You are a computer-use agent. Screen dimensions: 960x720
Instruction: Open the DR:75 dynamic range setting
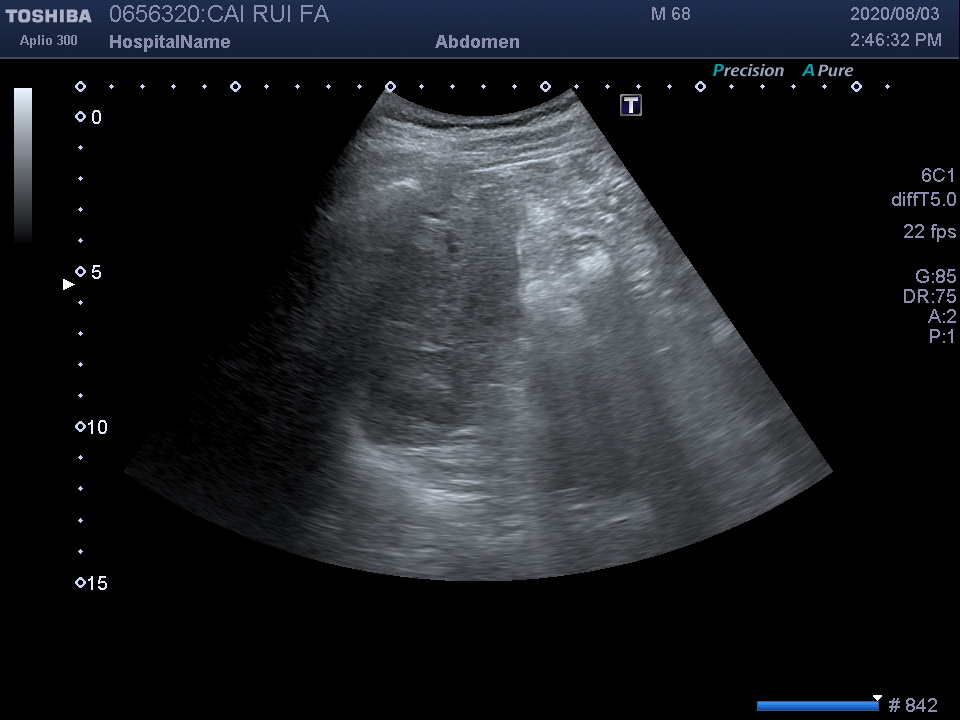[929, 297]
